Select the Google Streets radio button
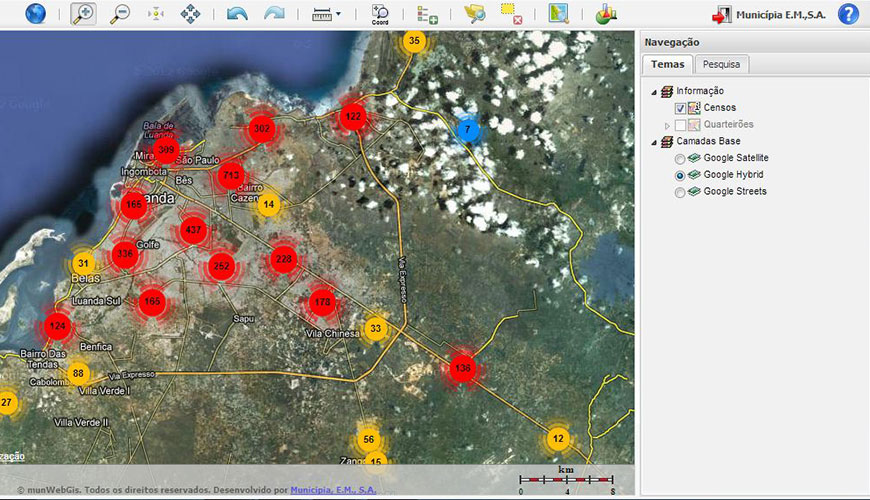870x500 pixels. click(x=680, y=193)
